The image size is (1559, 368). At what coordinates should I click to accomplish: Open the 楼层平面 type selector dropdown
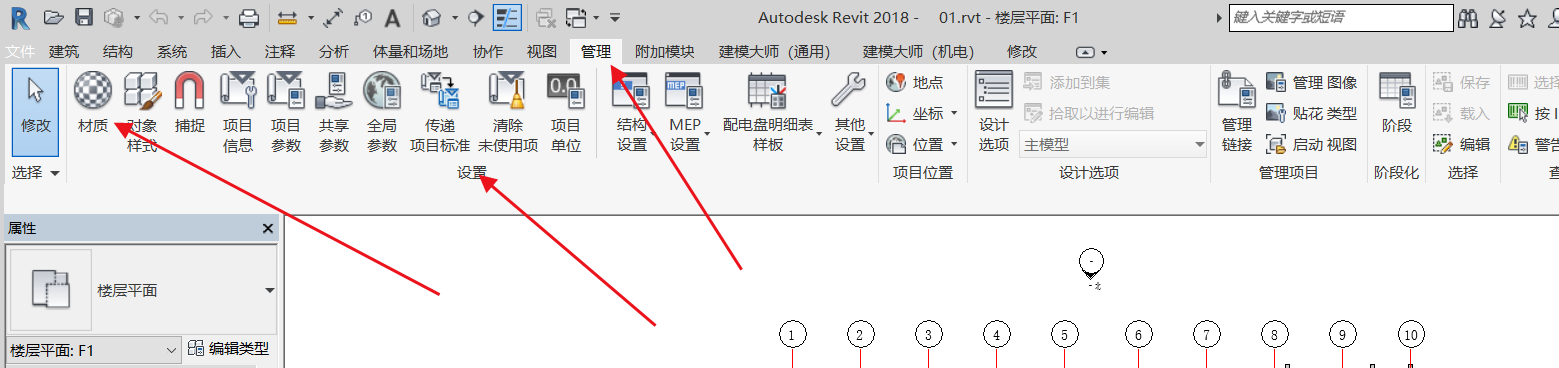(x=269, y=291)
